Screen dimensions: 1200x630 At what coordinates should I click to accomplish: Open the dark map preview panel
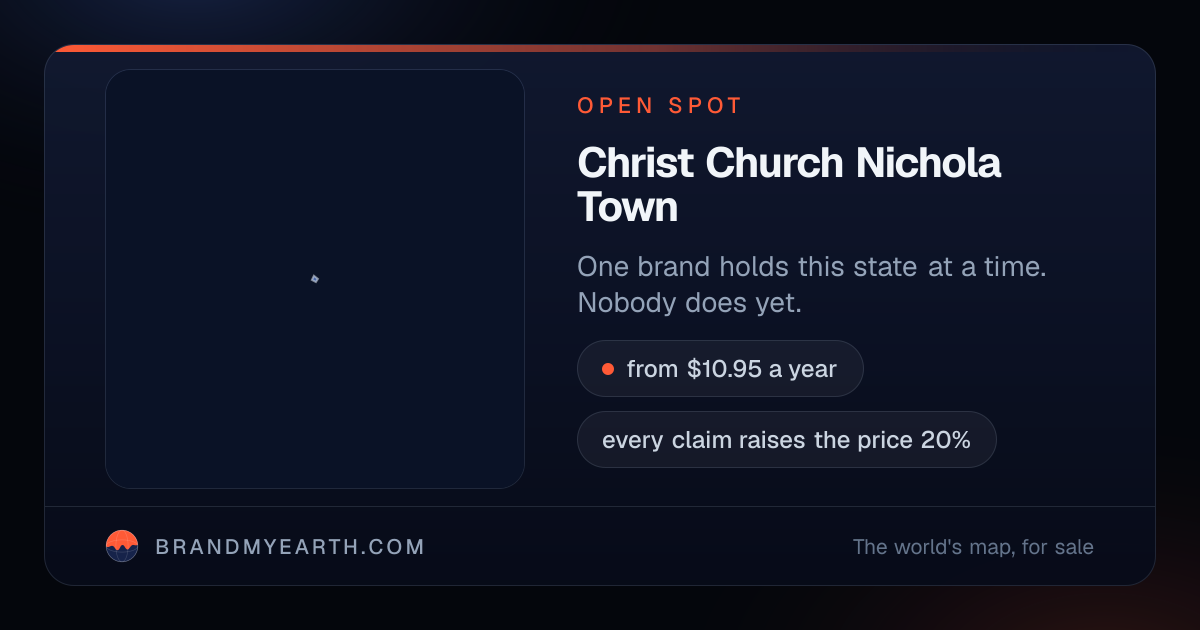[x=315, y=279]
